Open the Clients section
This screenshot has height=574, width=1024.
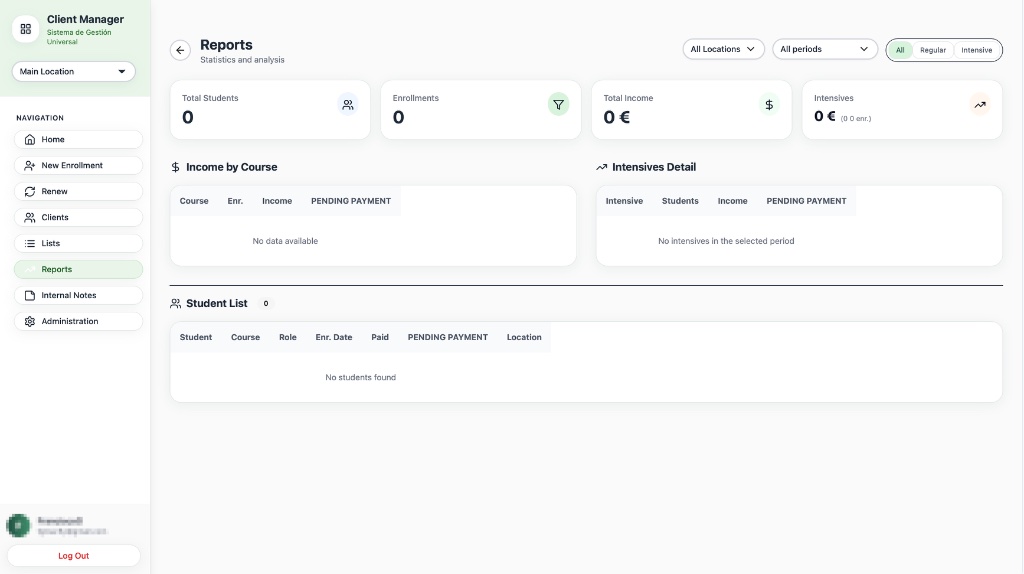(x=78, y=217)
